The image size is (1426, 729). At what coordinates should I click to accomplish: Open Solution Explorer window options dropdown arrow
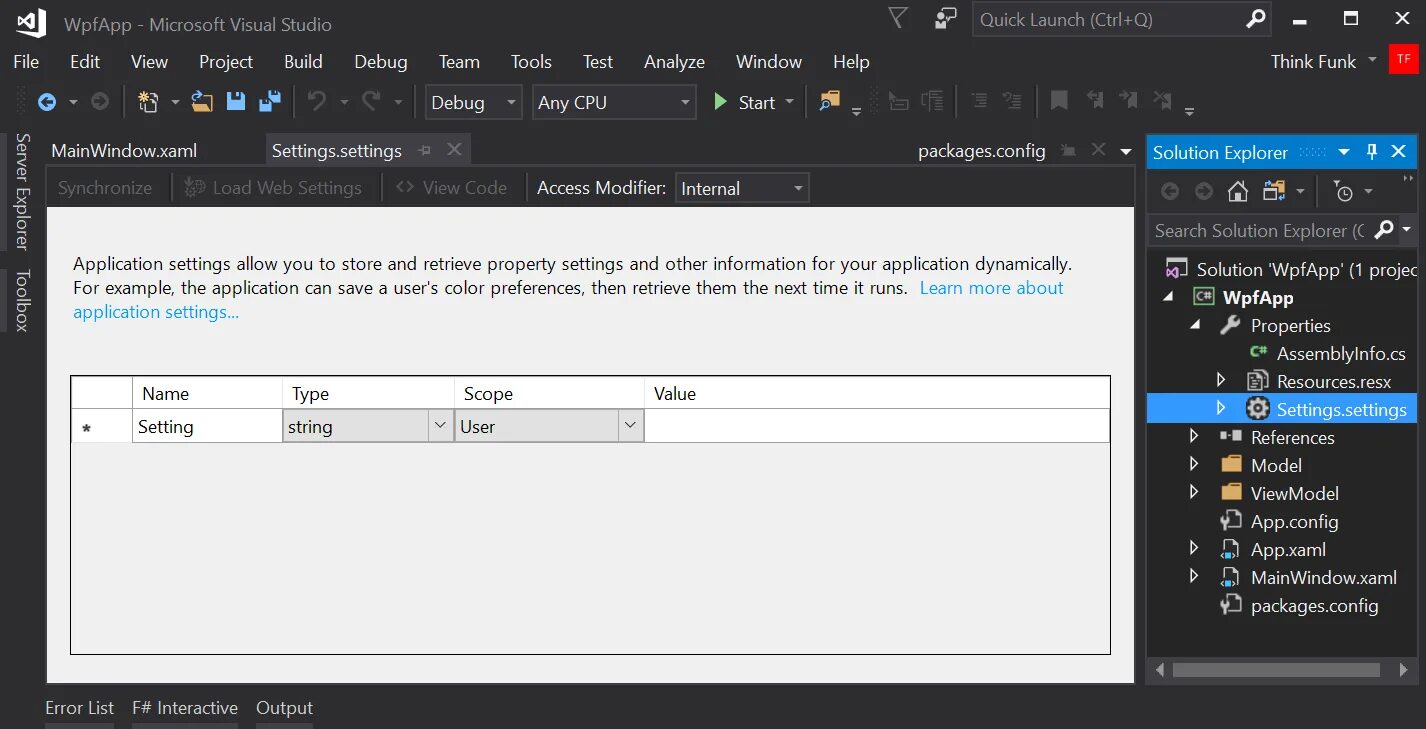click(x=1344, y=152)
